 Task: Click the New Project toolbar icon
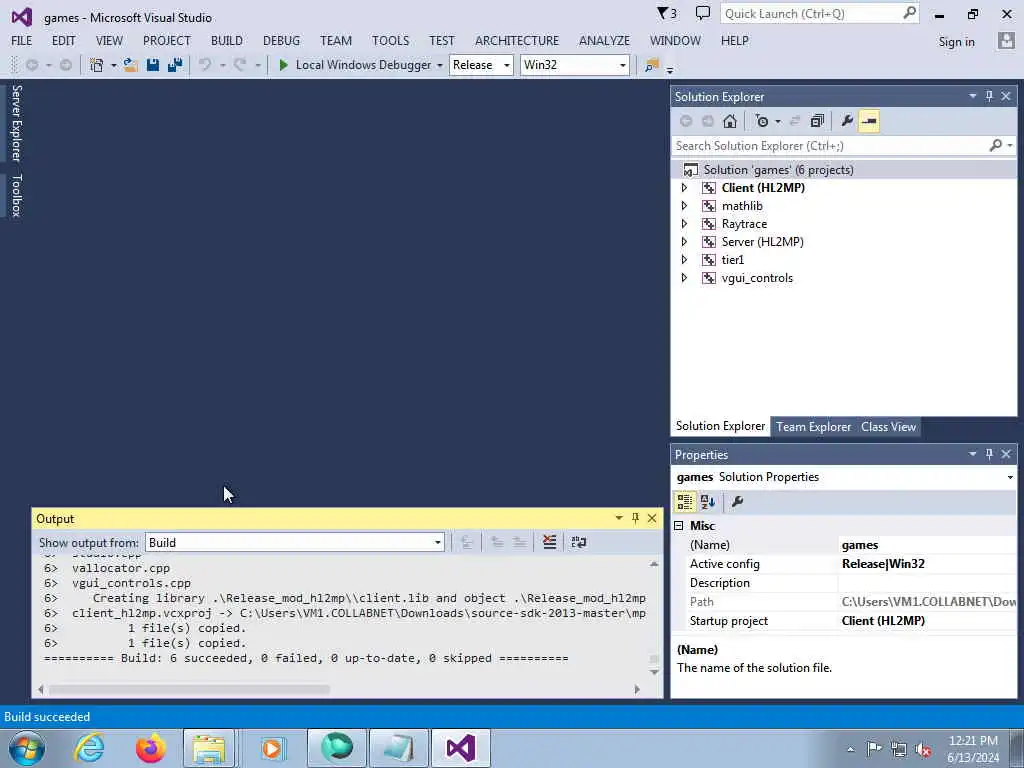[97, 65]
